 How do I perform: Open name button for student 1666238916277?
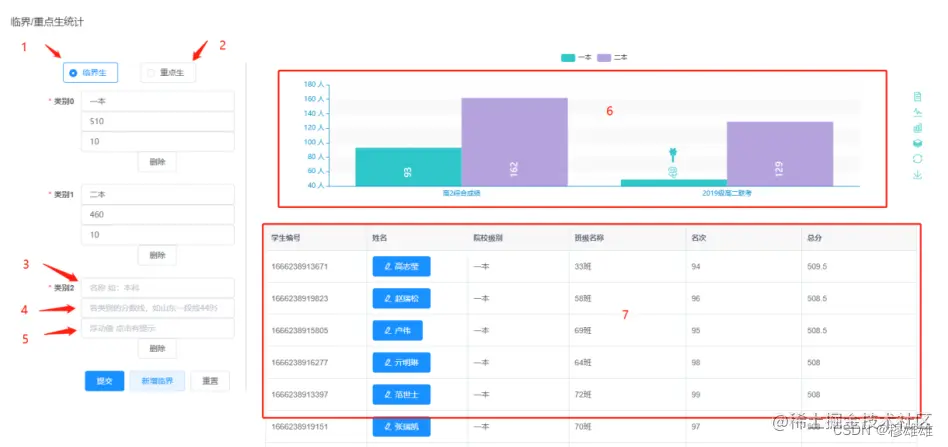pos(401,362)
